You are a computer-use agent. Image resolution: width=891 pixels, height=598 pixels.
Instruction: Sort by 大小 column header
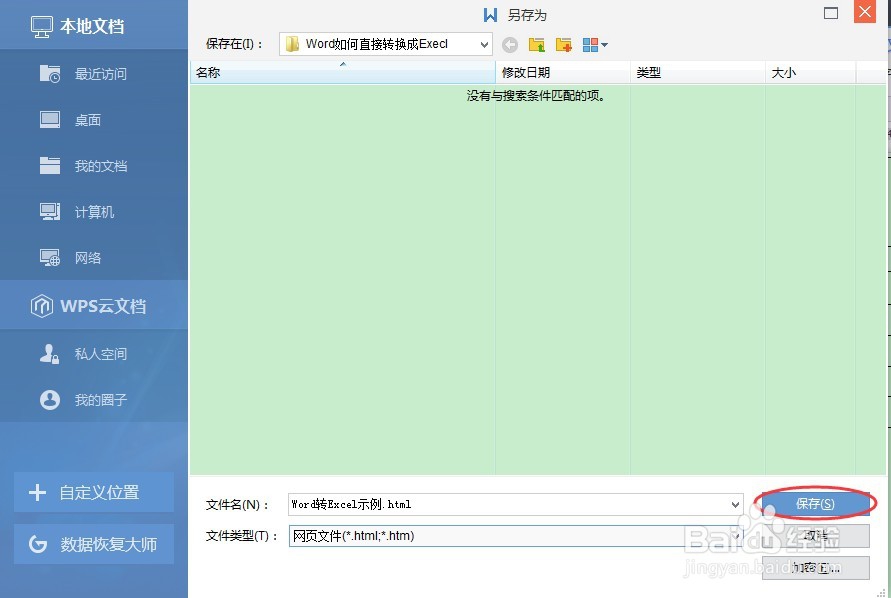[x=810, y=73]
